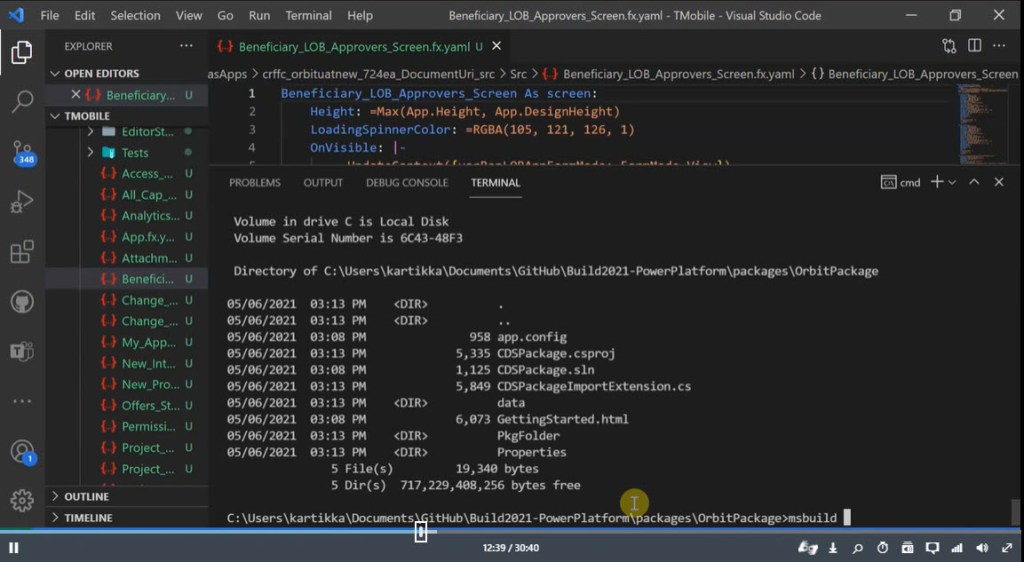Pause the video playback
Screen dimensions: 1024x562
(x=14, y=548)
